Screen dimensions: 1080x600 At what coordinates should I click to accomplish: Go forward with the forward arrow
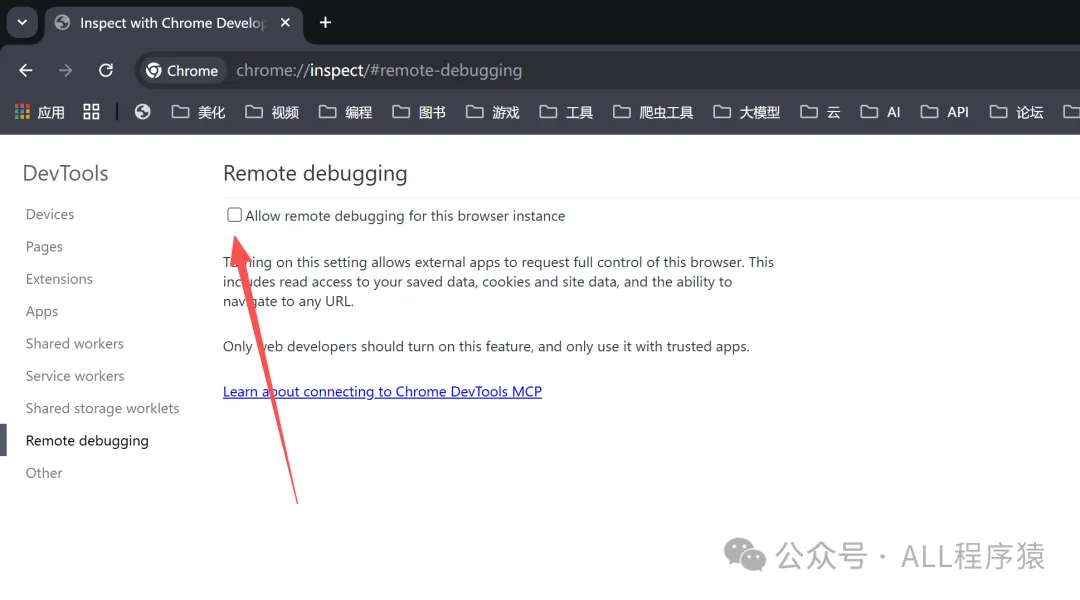65,70
